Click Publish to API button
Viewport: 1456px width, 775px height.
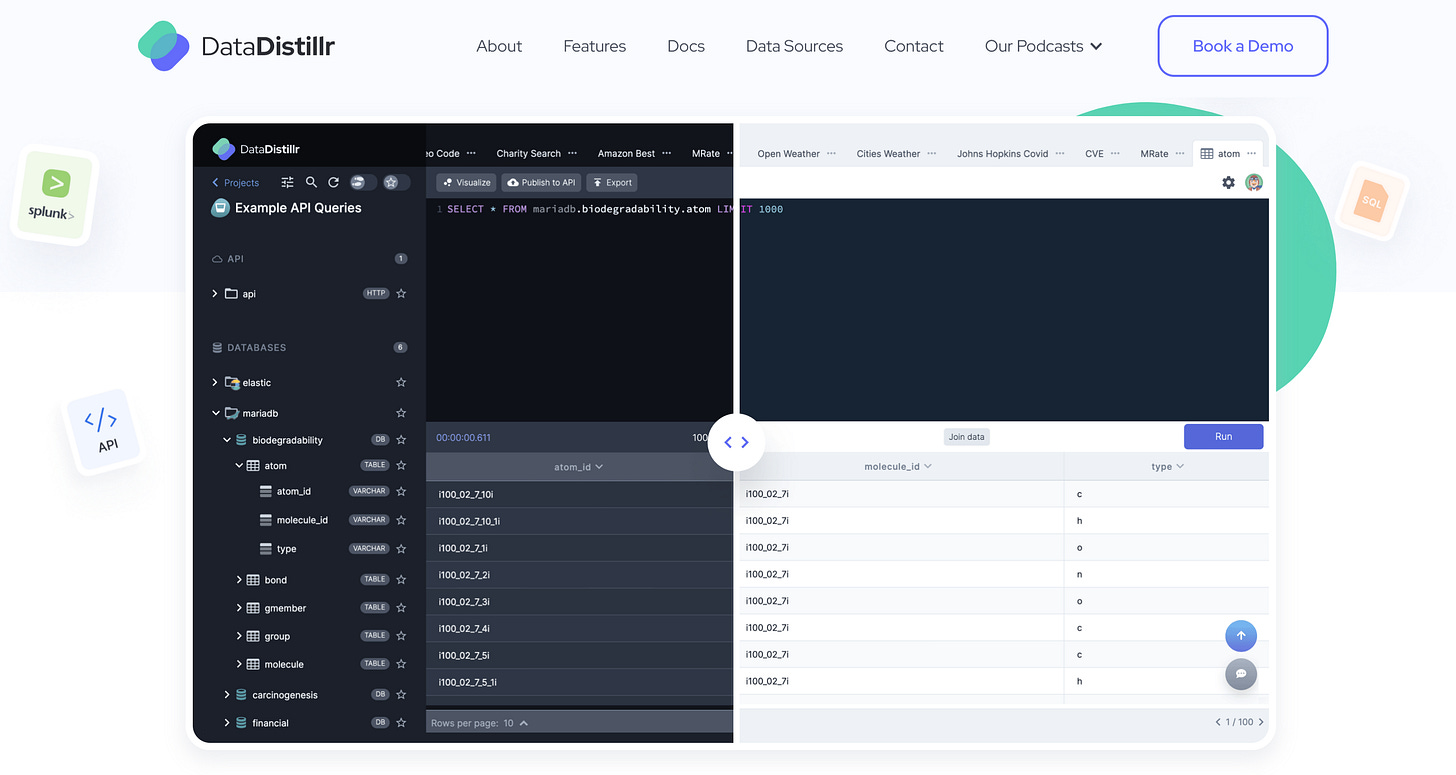coord(541,182)
